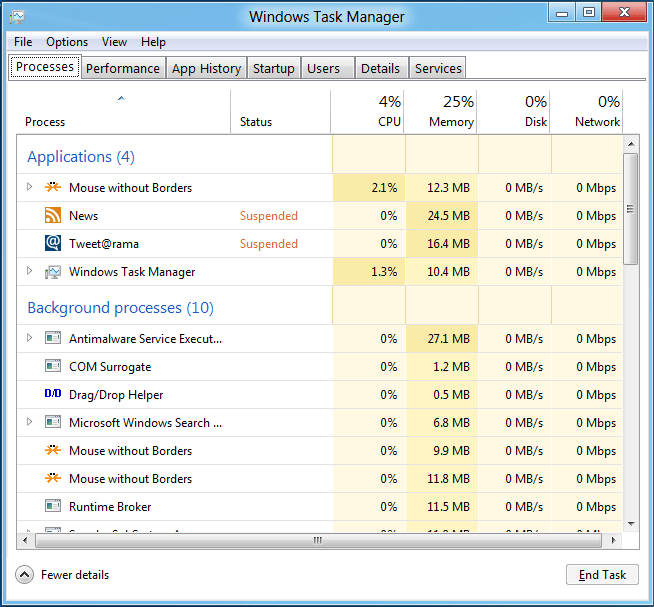
Task: Open the Startup tab
Action: pyautogui.click(x=274, y=68)
